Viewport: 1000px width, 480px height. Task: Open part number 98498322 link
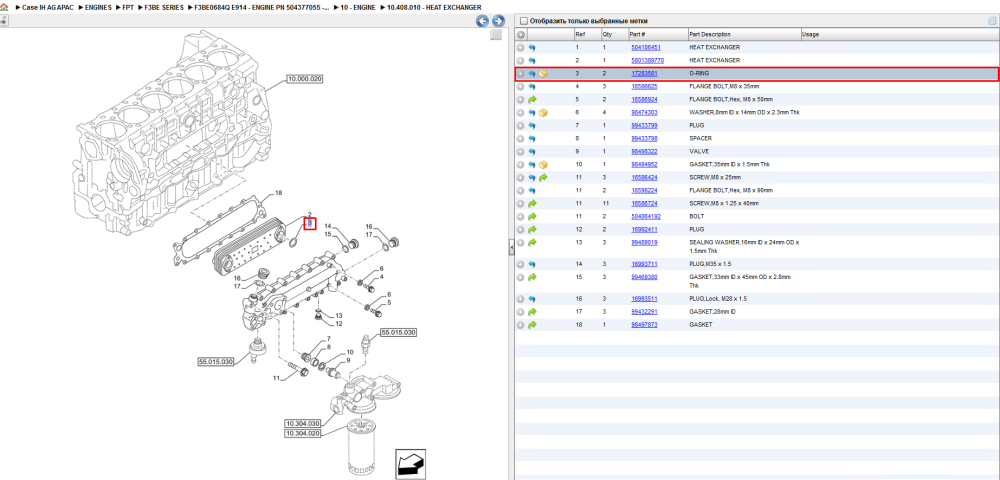[644, 152]
